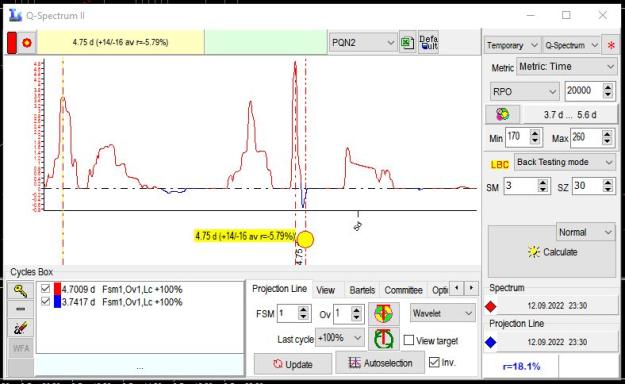Screen dimensions: 625x384
Task: Click the red bar button in top toolbar
Action: tap(12, 43)
